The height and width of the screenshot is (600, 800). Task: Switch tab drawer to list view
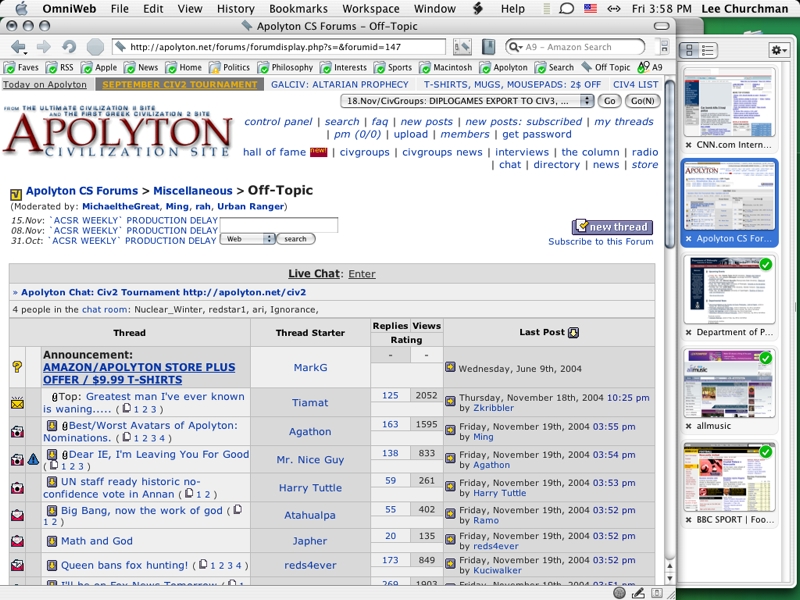(x=707, y=50)
